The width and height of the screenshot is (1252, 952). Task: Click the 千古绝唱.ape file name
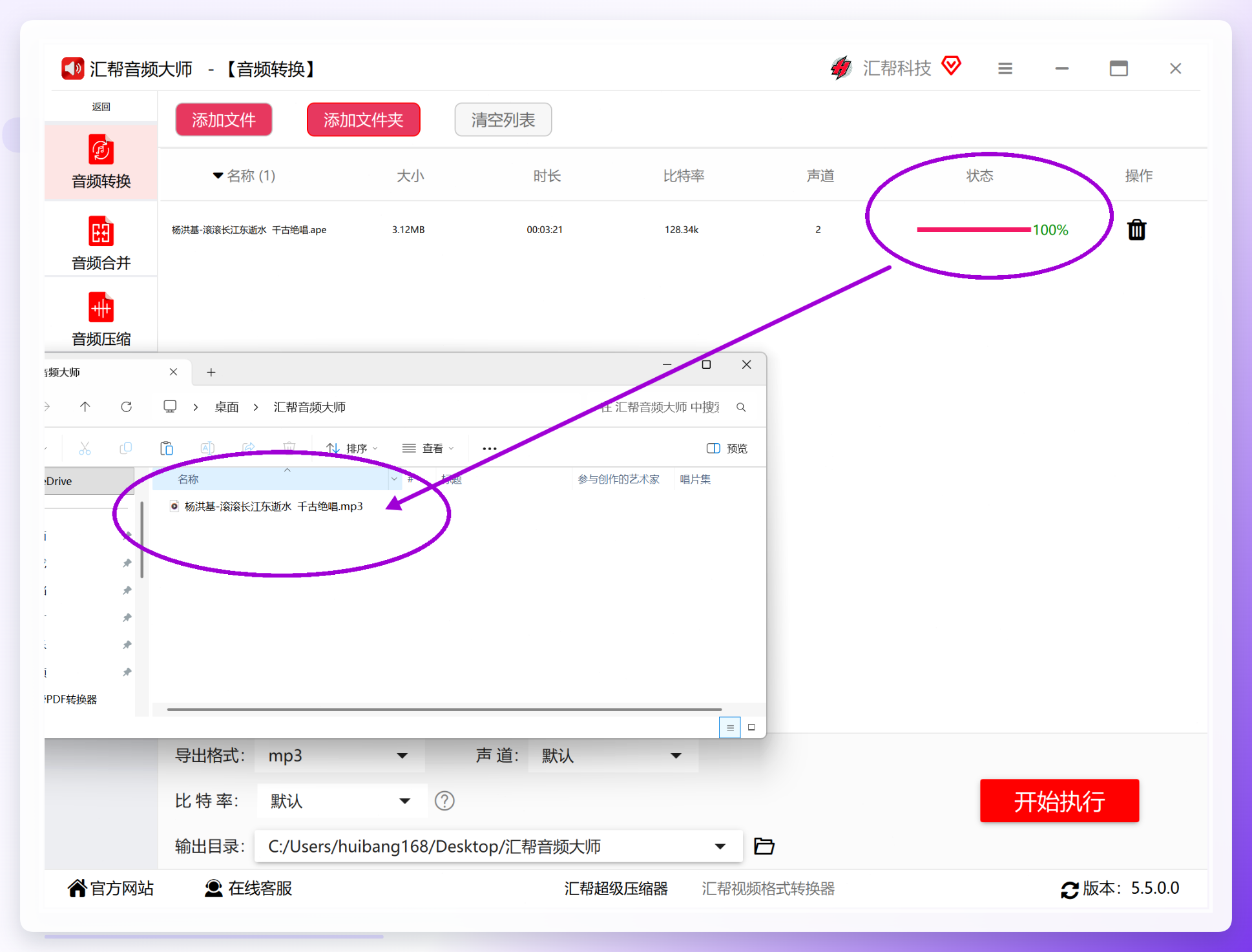(x=249, y=230)
